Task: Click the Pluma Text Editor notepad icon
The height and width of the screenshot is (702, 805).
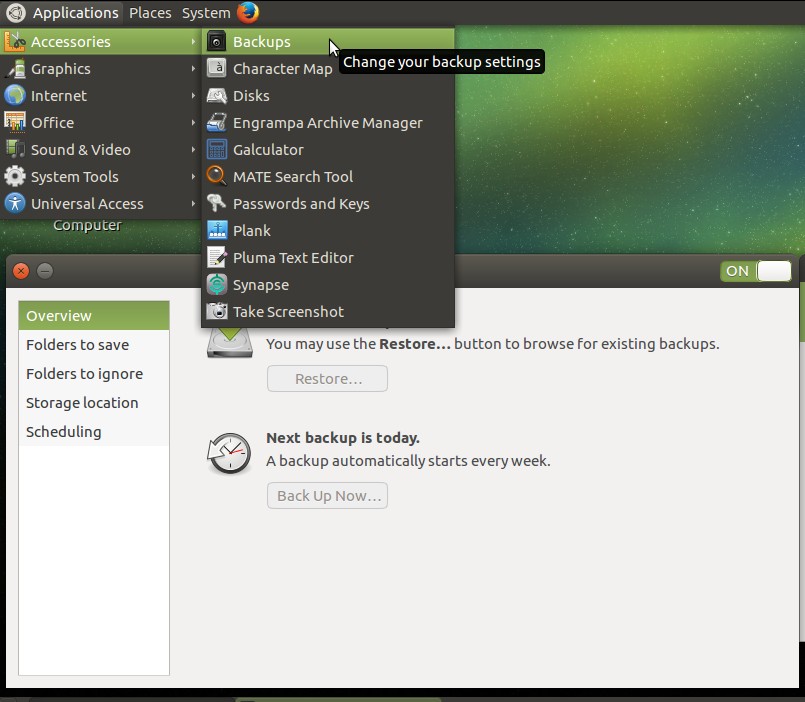Action: pyautogui.click(x=217, y=257)
